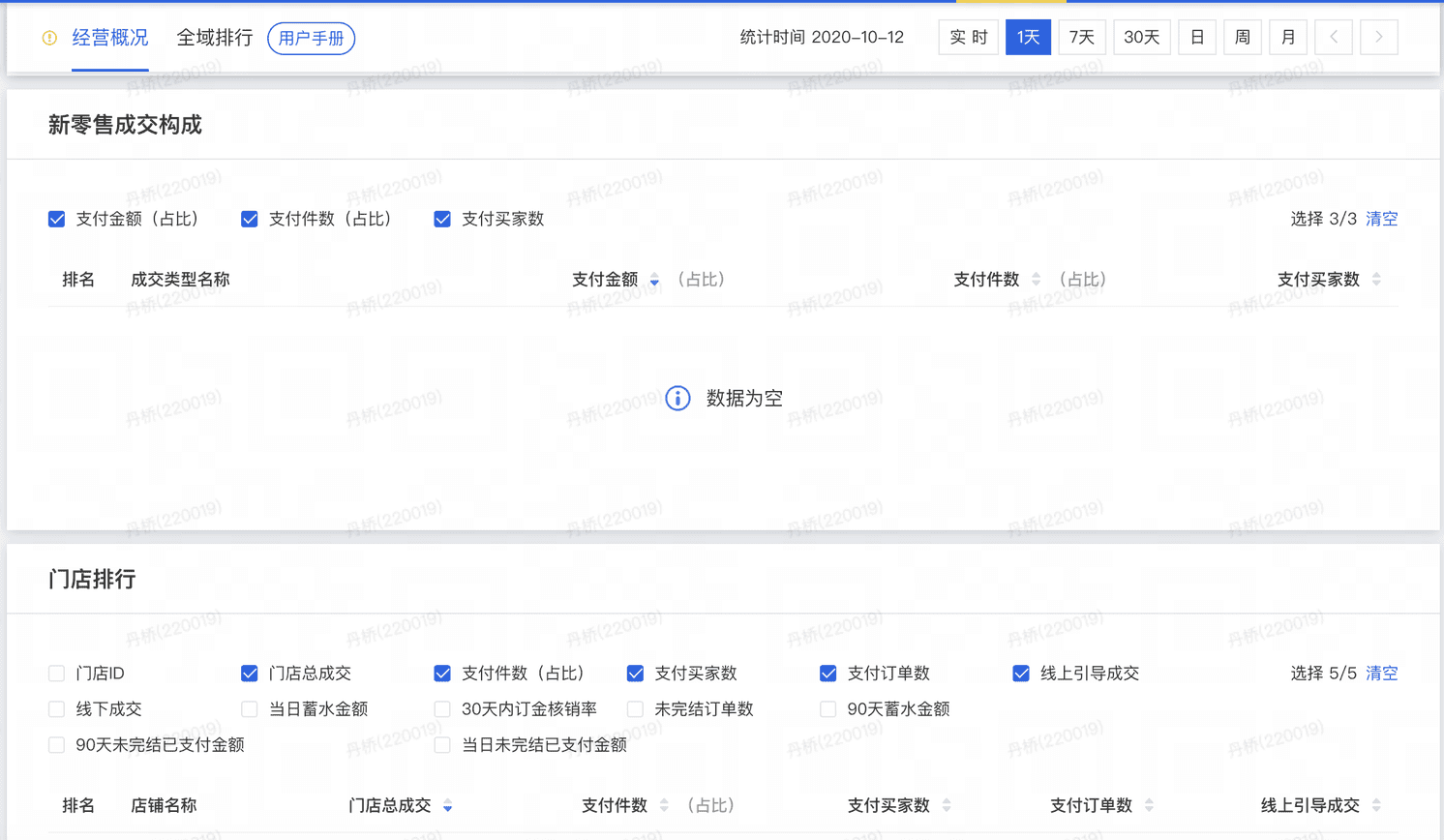
Task: Uncheck 支付件数（占比） in 新零售成交构成
Action: (250, 219)
